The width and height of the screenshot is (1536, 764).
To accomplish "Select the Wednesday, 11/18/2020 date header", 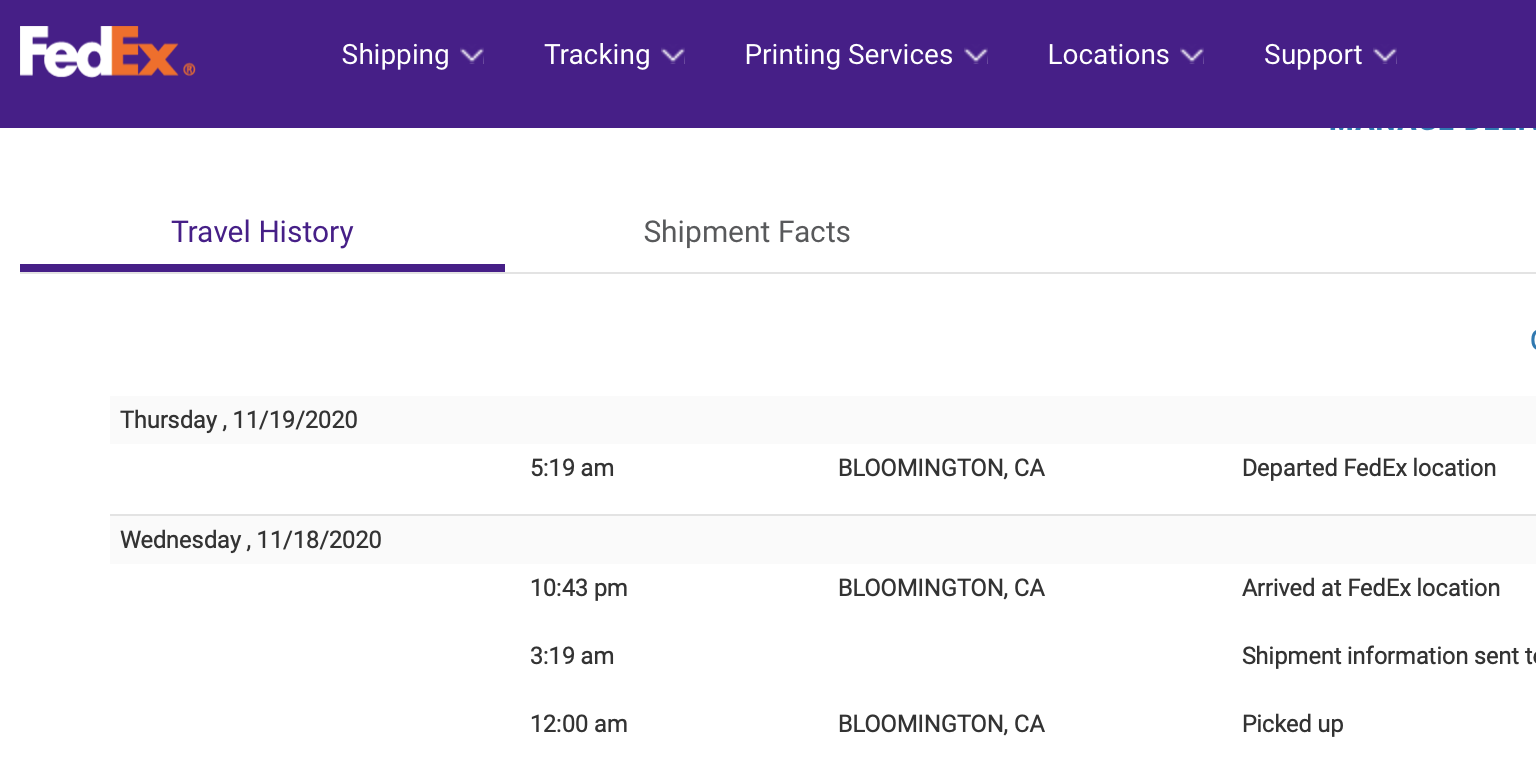I will [x=251, y=540].
